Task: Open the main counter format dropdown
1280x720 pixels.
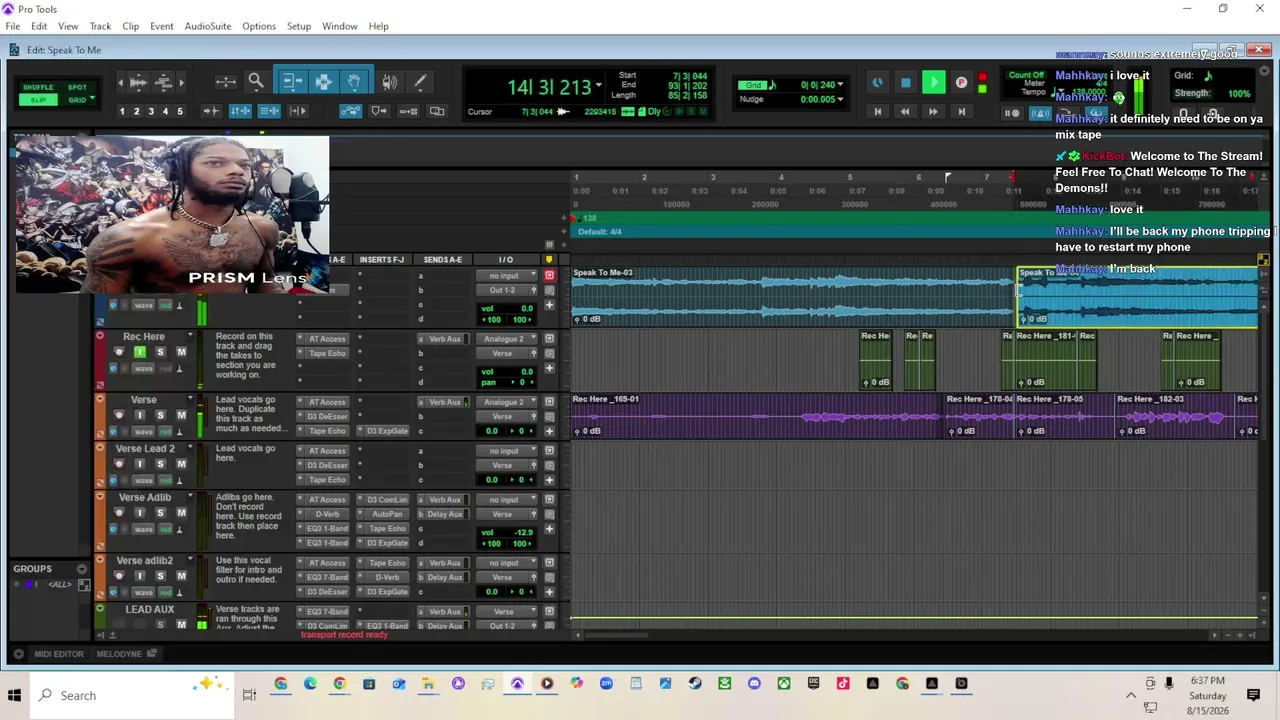Action: click(599, 87)
